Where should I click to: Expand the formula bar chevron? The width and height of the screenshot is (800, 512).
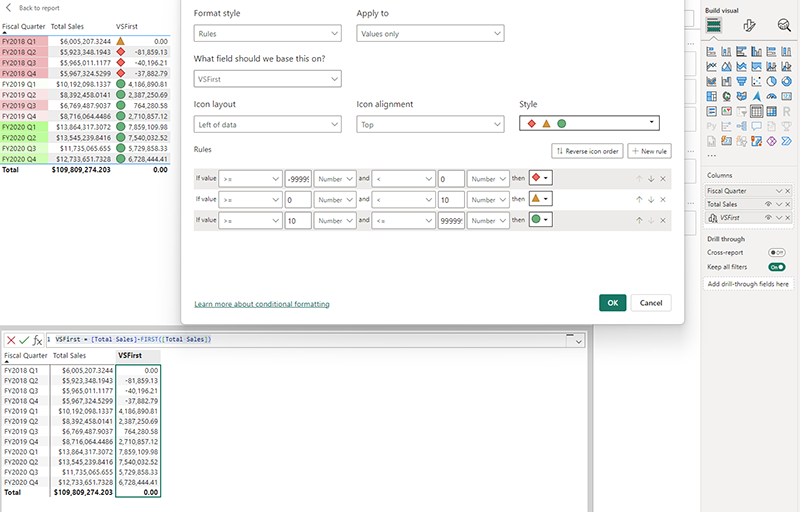point(579,342)
